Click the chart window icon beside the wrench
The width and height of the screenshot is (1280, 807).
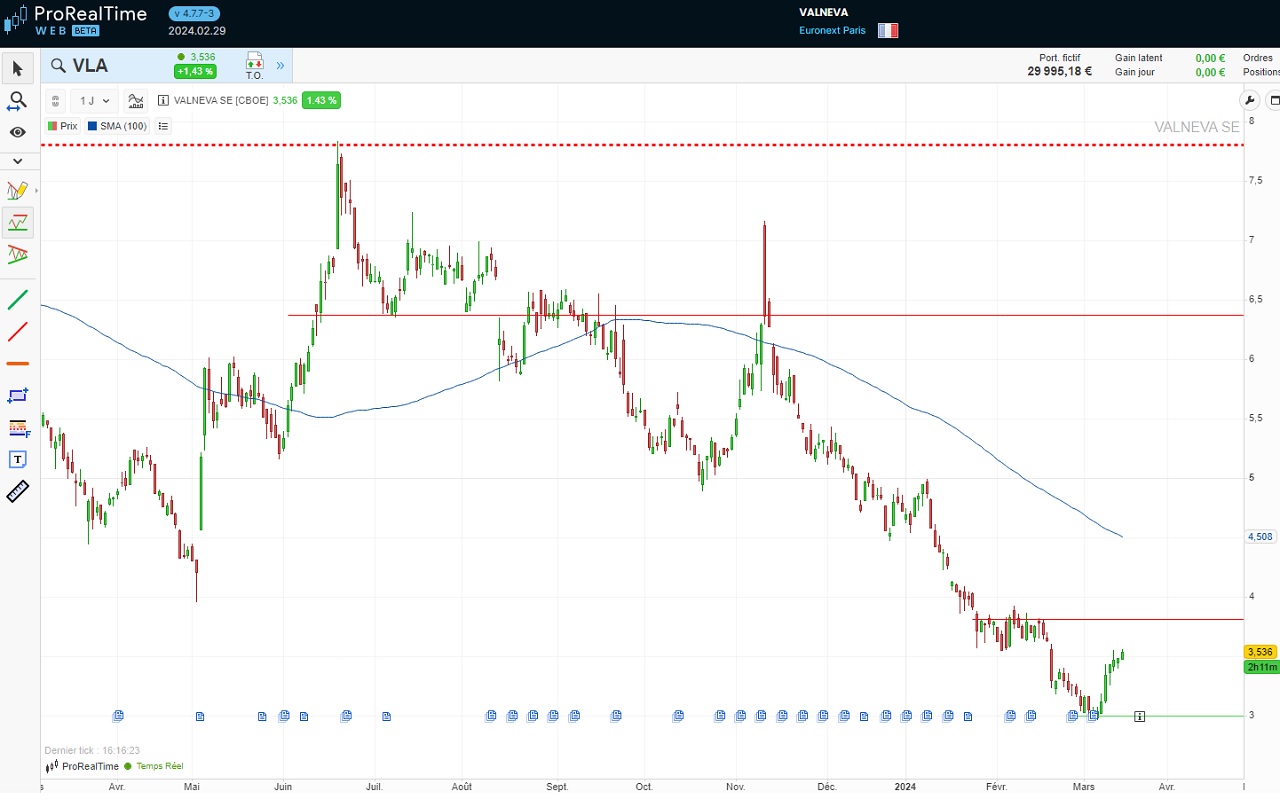[x=1273, y=100]
